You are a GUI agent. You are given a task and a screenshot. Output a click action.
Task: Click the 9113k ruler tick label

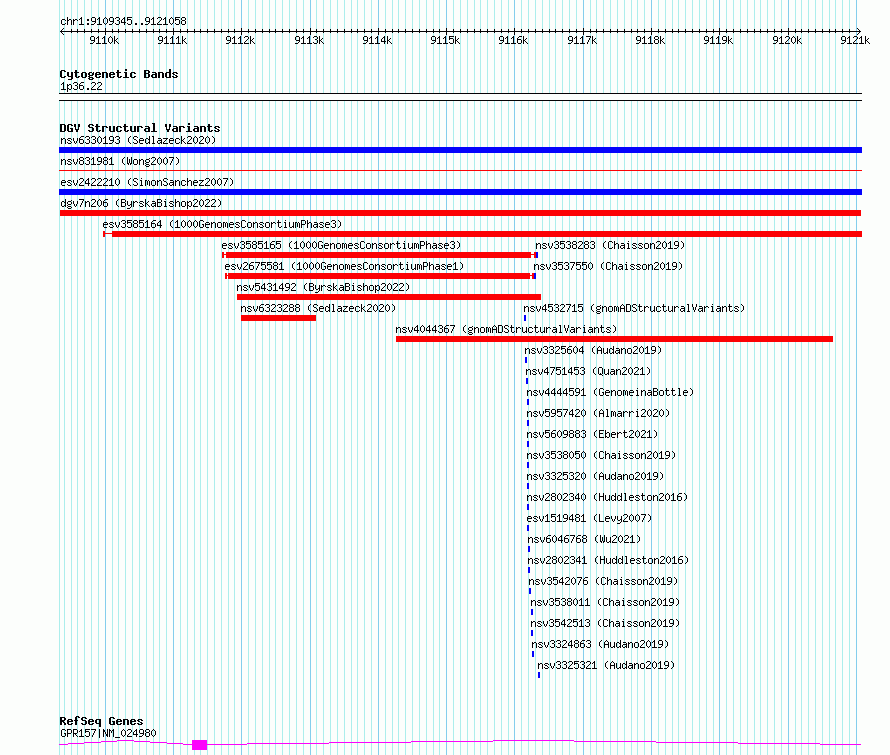point(309,40)
